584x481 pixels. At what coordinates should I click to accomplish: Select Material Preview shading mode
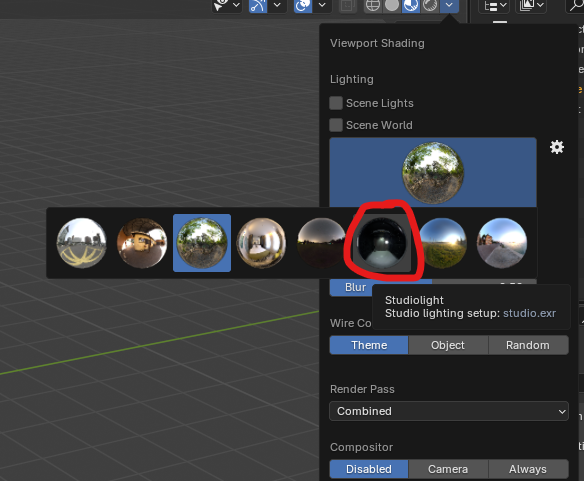tap(411, 5)
